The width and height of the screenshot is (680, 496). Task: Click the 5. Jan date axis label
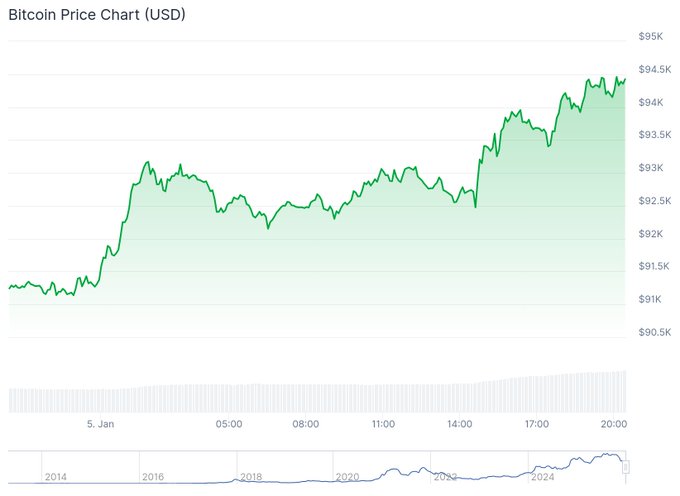101,424
